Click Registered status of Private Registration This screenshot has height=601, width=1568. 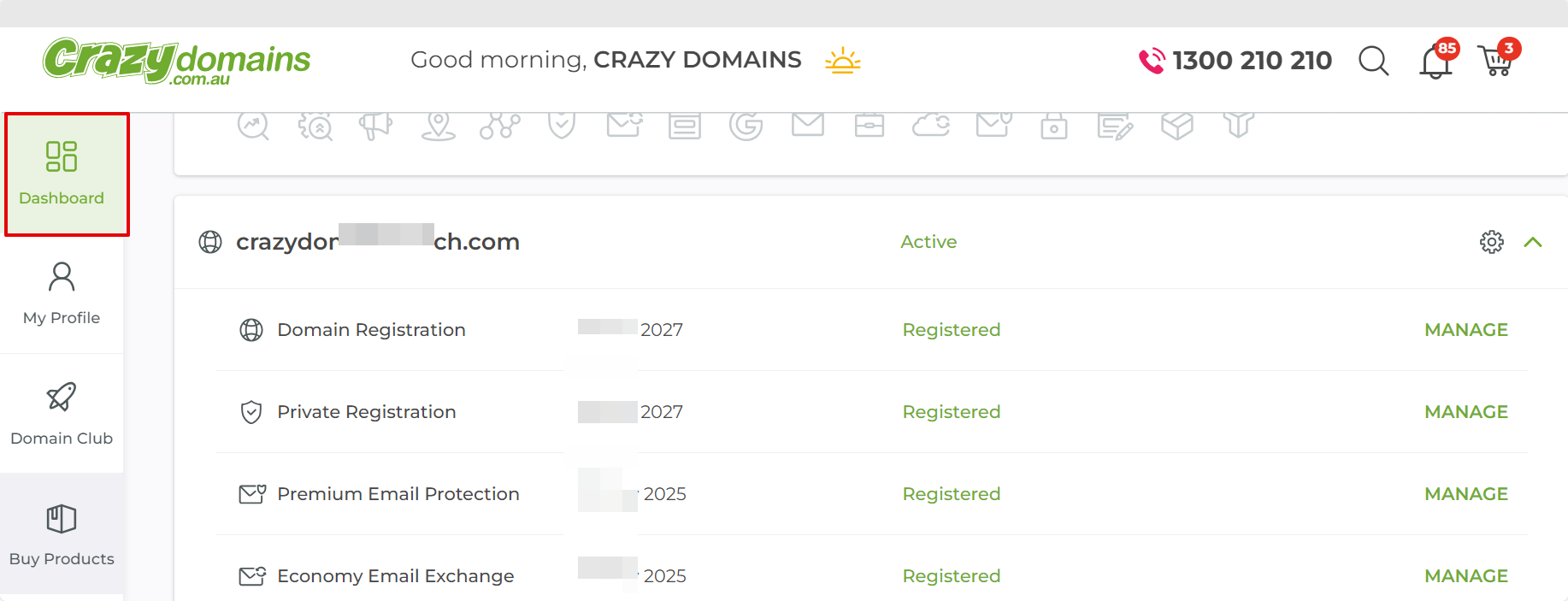coord(952,412)
